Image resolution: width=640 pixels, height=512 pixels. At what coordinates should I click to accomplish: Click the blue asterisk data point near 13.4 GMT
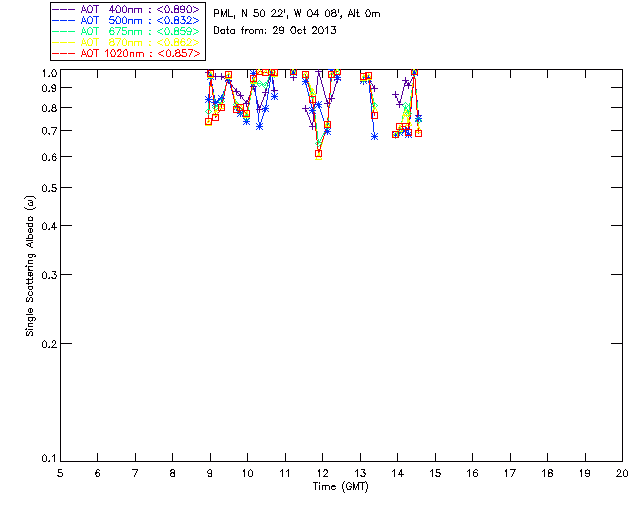tap(374, 136)
